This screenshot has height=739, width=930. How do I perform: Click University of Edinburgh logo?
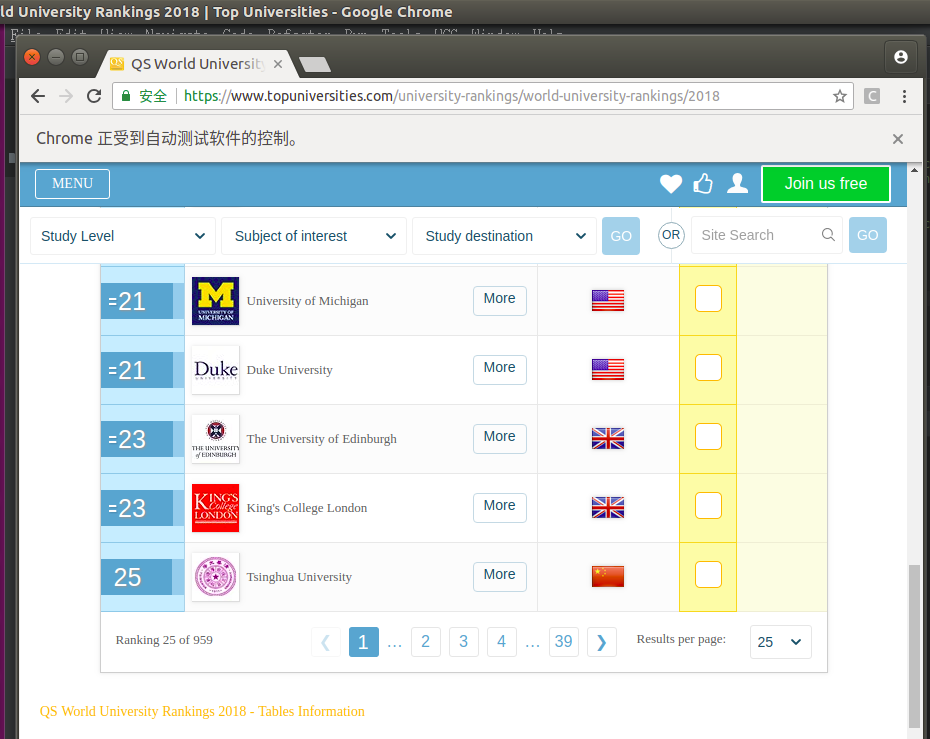(215, 439)
